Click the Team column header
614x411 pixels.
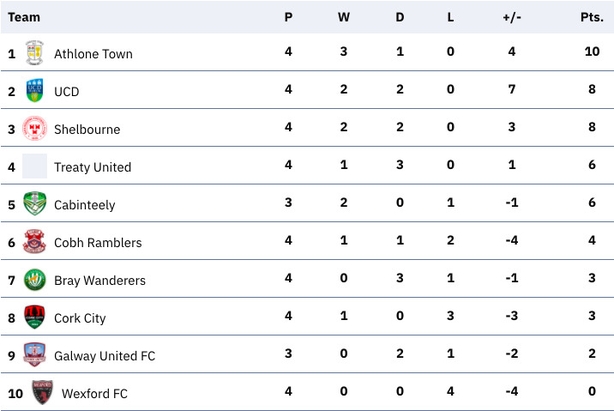click(x=24, y=17)
